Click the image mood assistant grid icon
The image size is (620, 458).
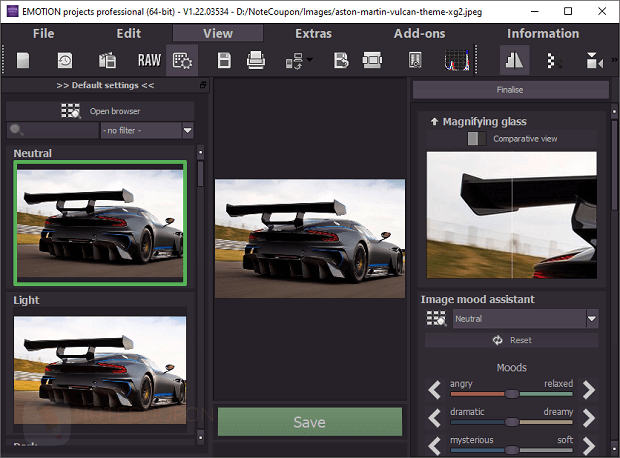[436, 318]
